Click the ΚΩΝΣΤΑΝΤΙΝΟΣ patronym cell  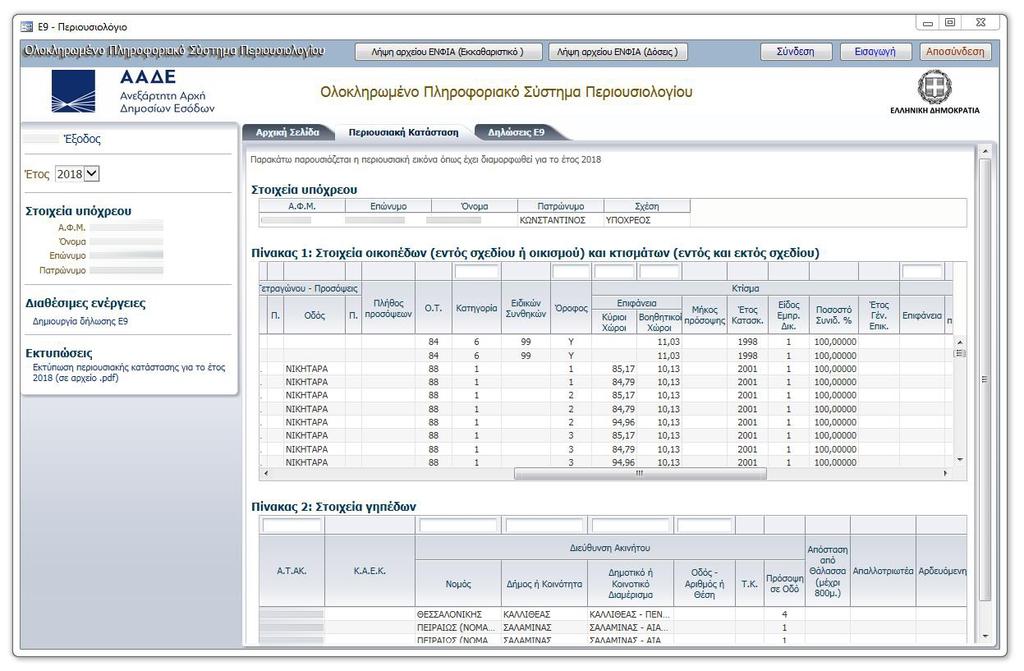point(560,220)
